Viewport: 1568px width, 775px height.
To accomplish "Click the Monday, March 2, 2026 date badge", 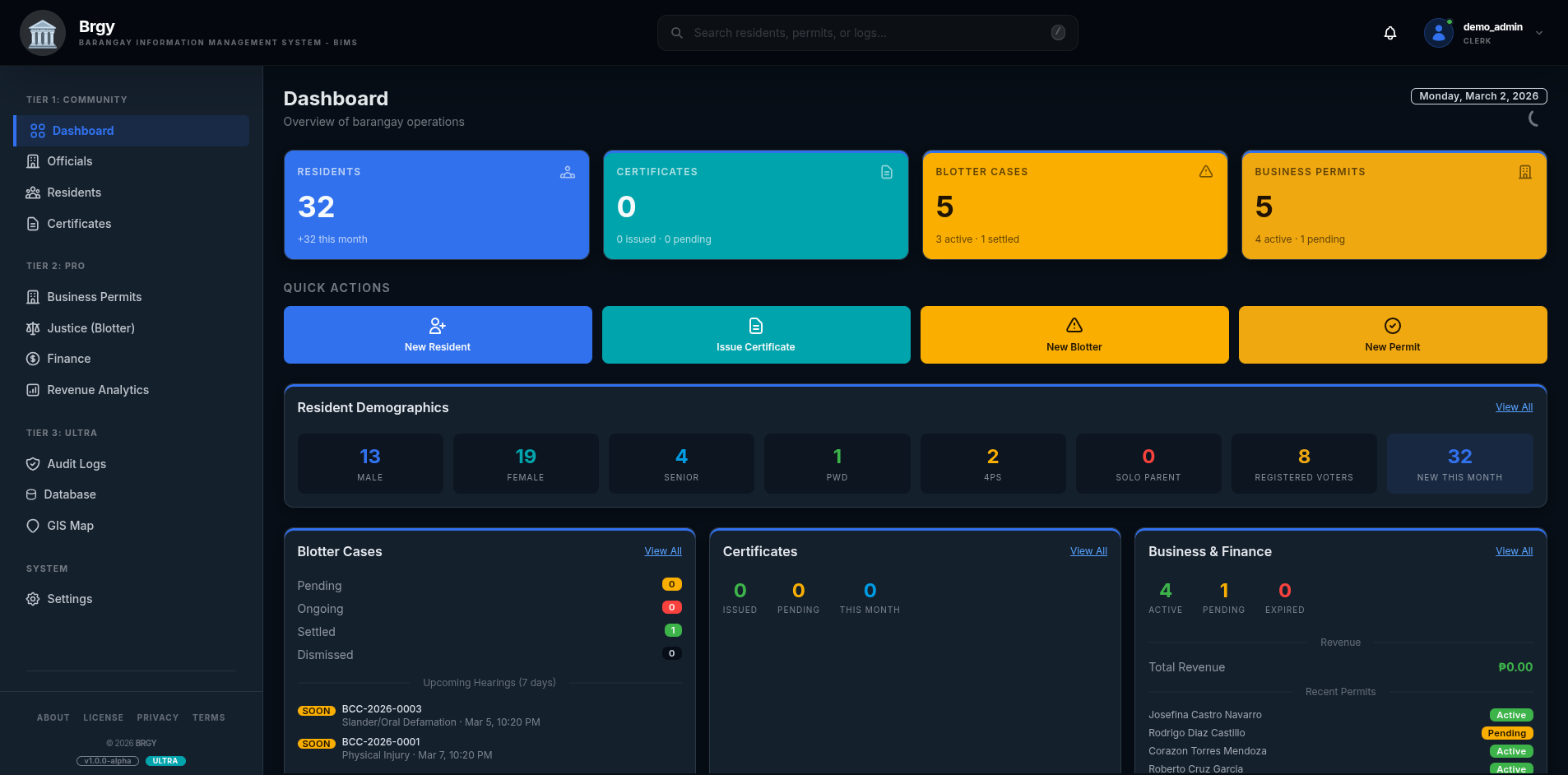I will click(x=1478, y=96).
